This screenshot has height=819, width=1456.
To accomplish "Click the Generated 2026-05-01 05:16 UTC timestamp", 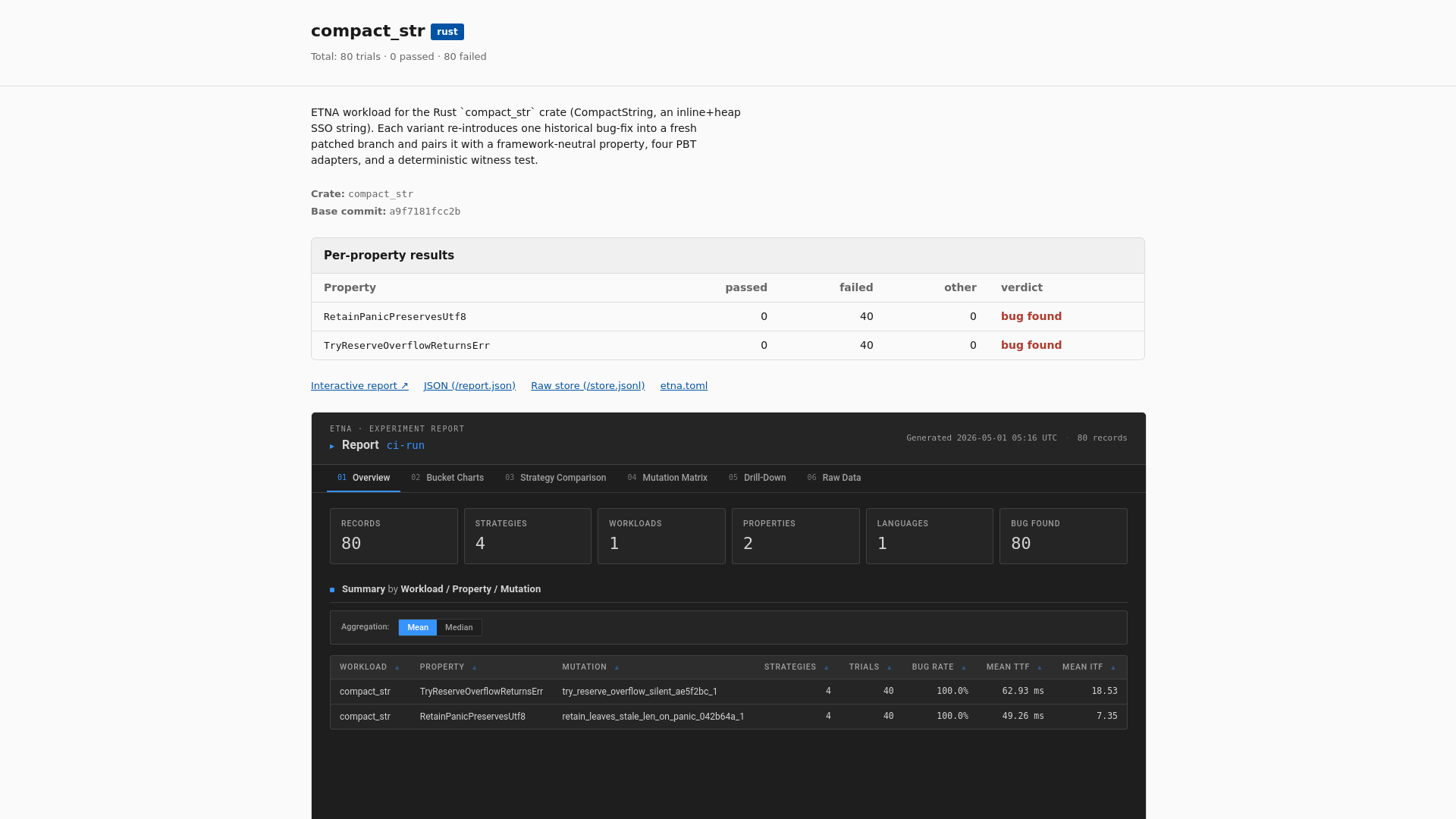I will tap(981, 438).
